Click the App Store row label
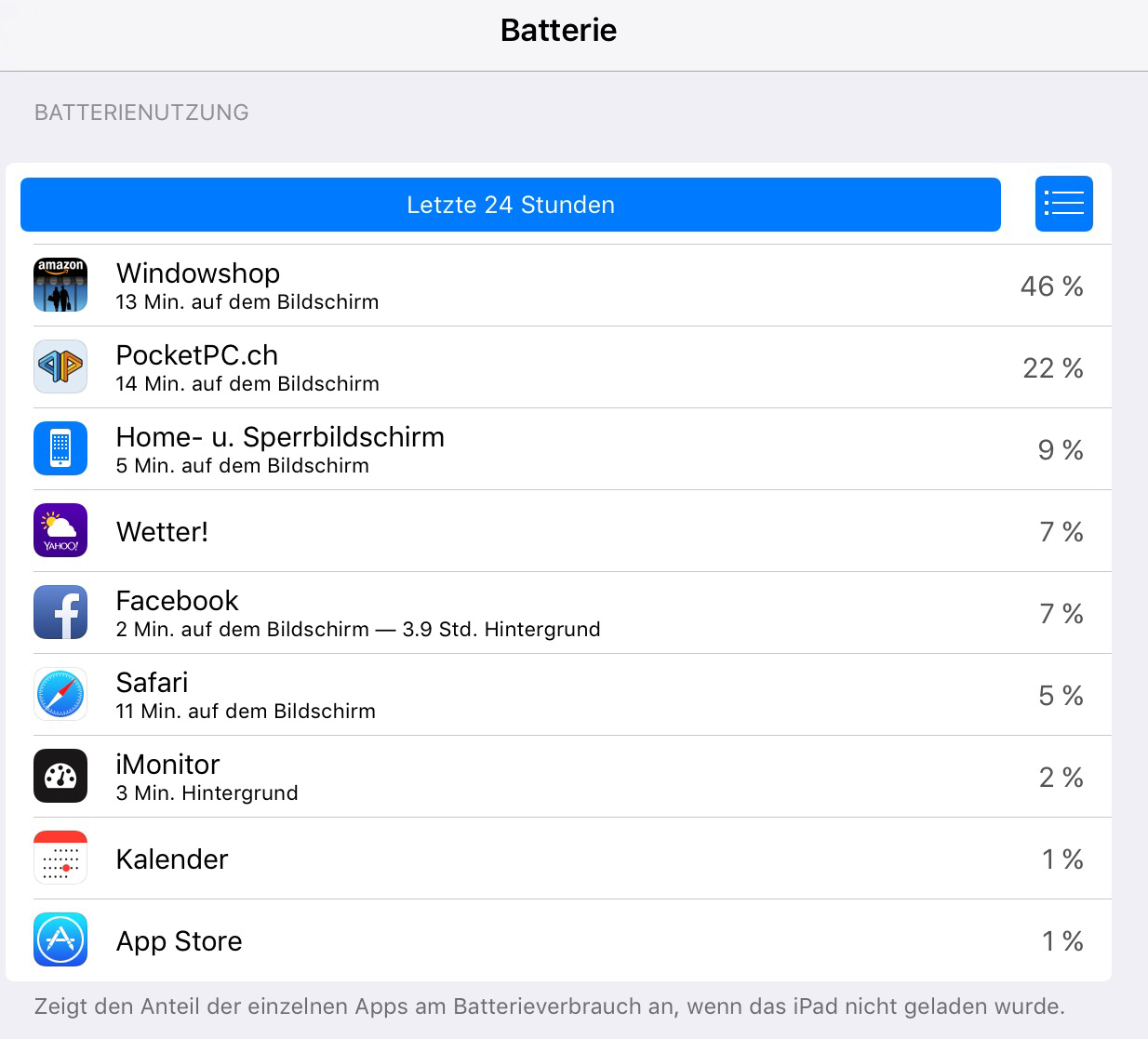Screen dimensions: 1148x1039 (x=179, y=941)
